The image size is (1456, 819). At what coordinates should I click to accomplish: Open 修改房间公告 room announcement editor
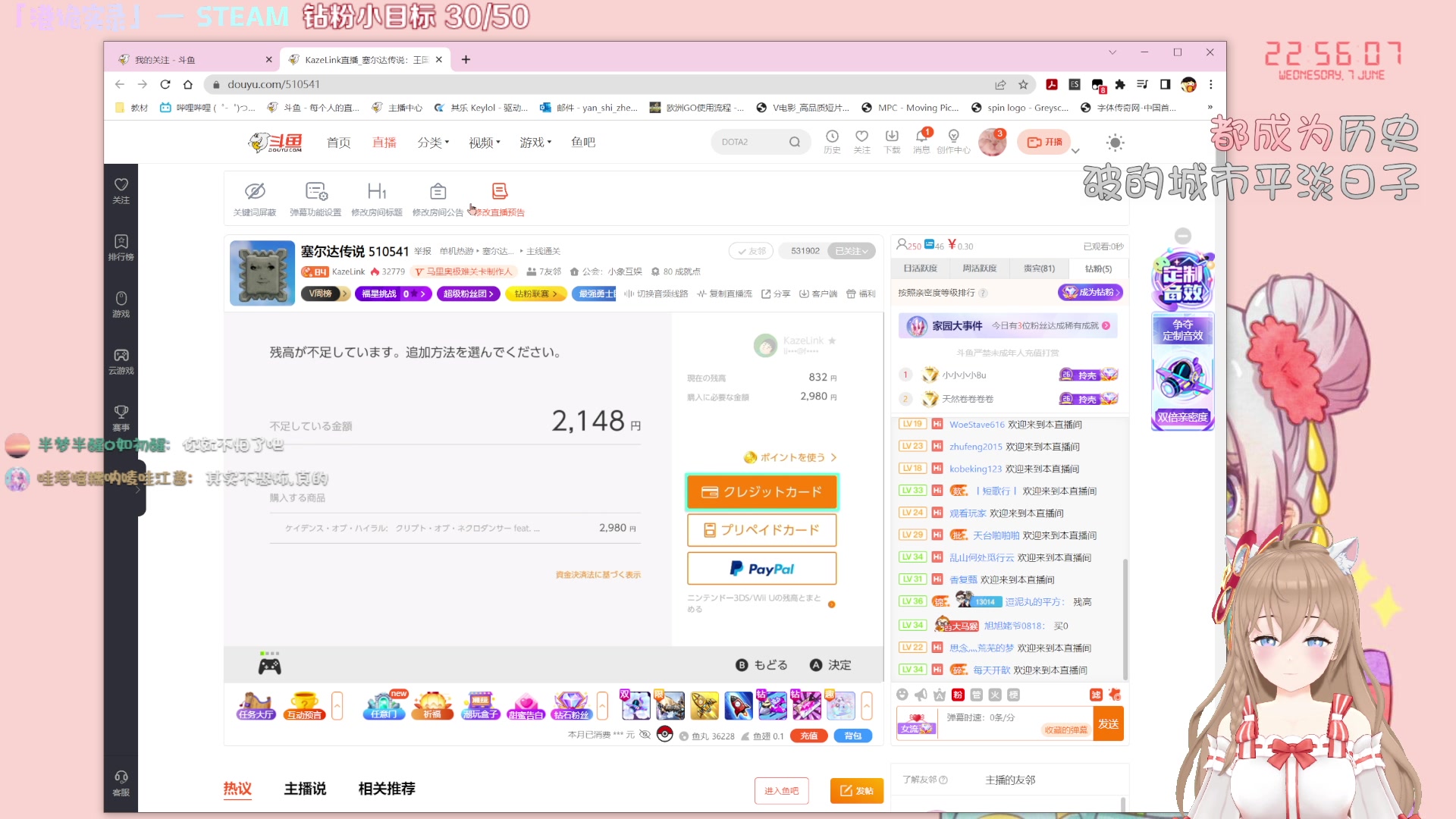(x=438, y=199)
